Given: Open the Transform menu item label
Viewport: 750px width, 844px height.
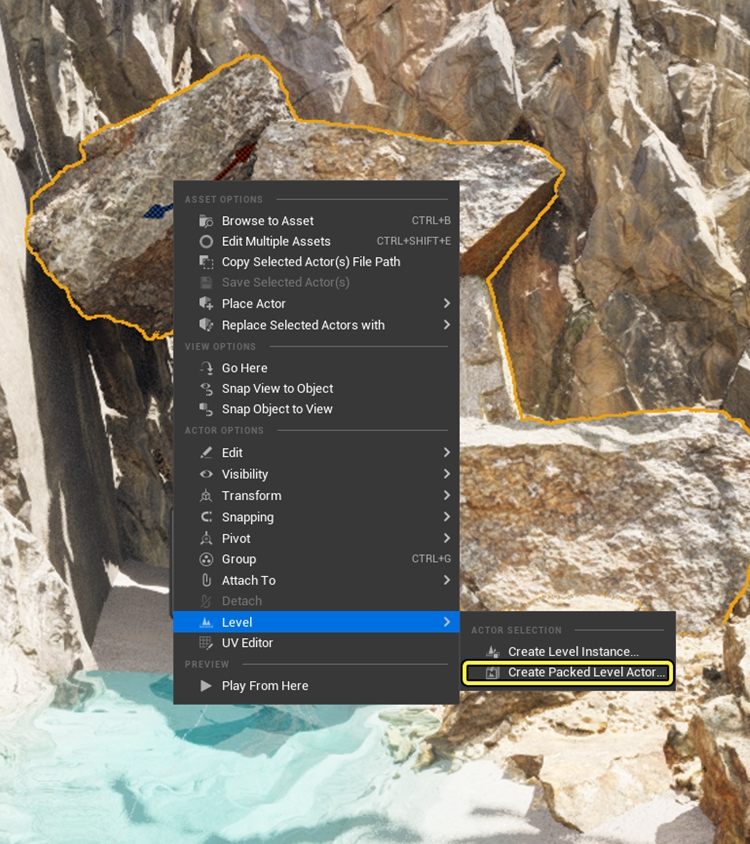Looking at the screenshot, I should tap(251, 496).
